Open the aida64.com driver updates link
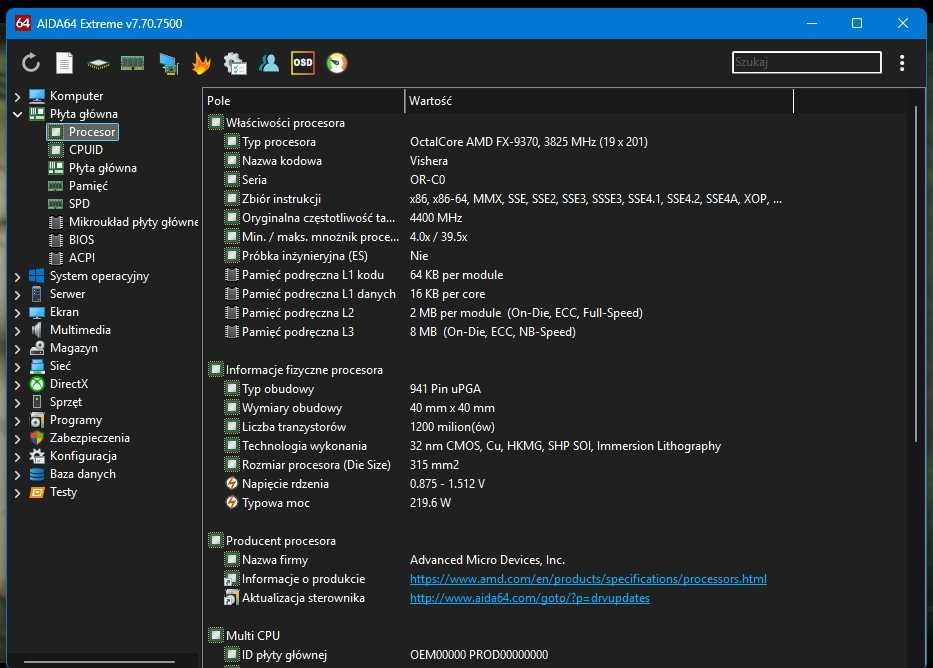 [x=530, y=598]
